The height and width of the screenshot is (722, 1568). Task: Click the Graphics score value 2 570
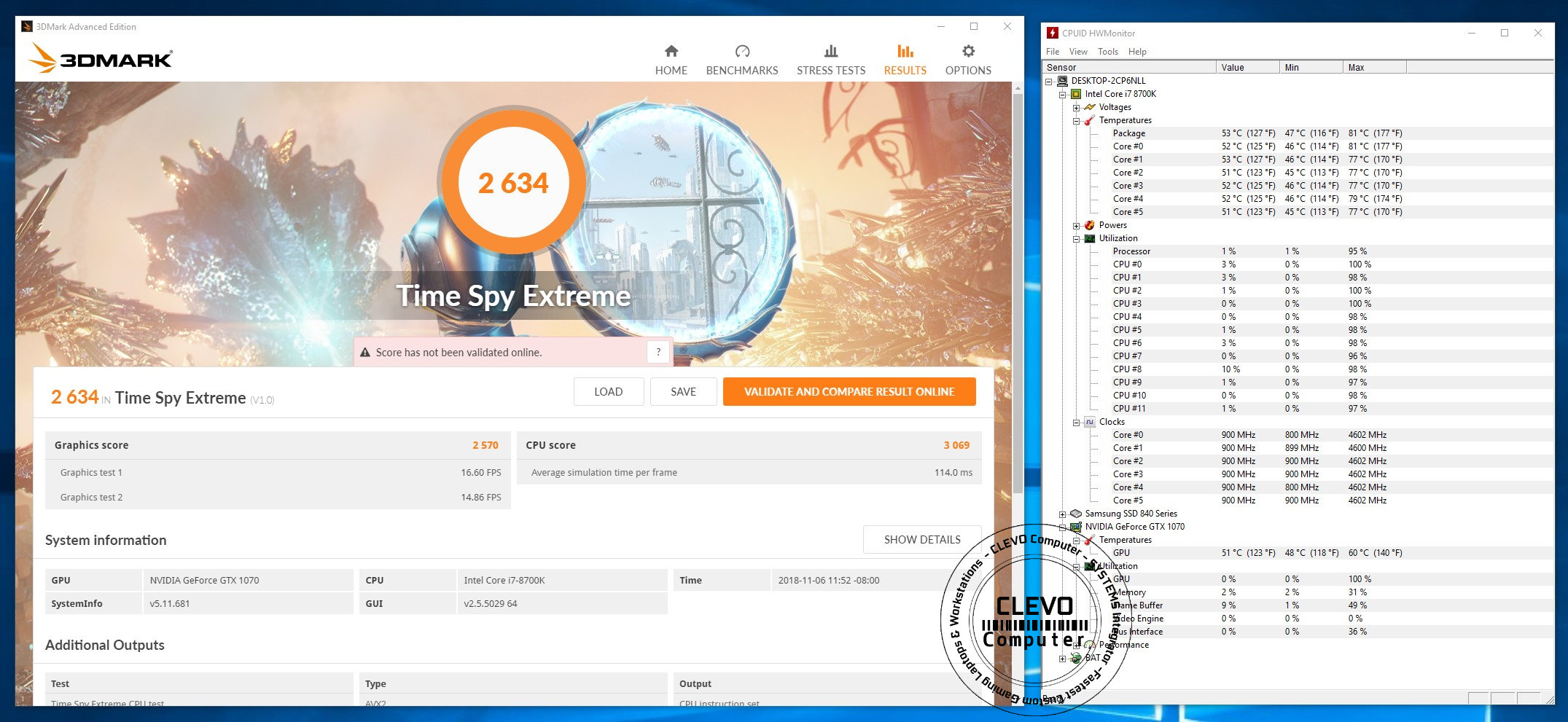(x=485, y=445)
